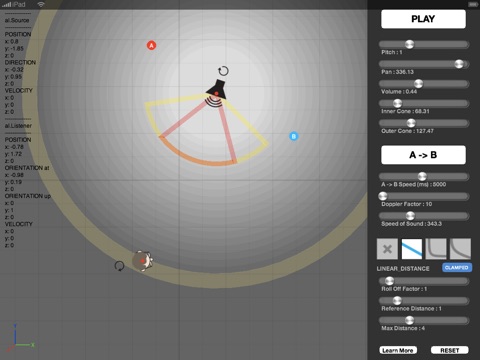Click the Doppler Factor slider knob
The image size is (480, 360).
[x=383, y=196]
